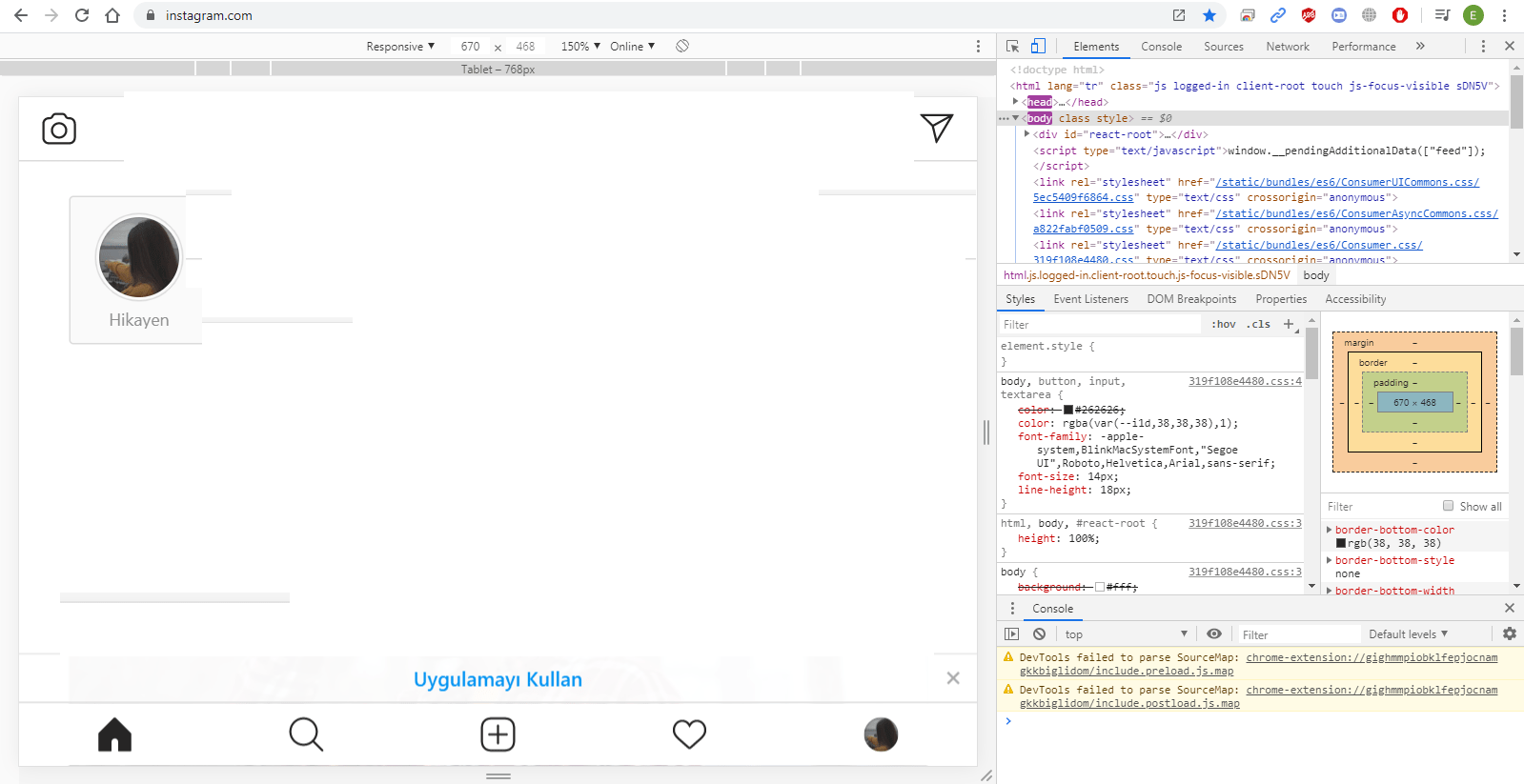
Task: Click the rotate screen icon
Action: pos(682,46)
